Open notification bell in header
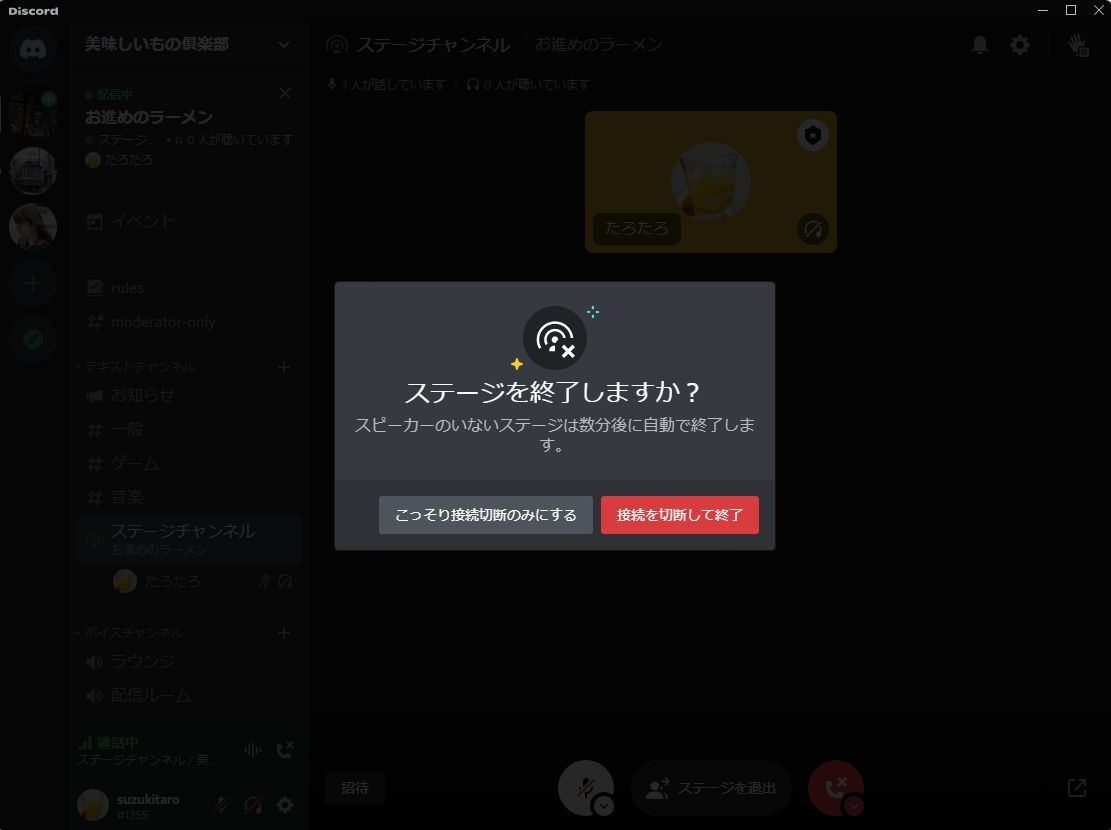The width and height of the screenshot is (1111, 830). pyautogui.click(x=980, y=45)
